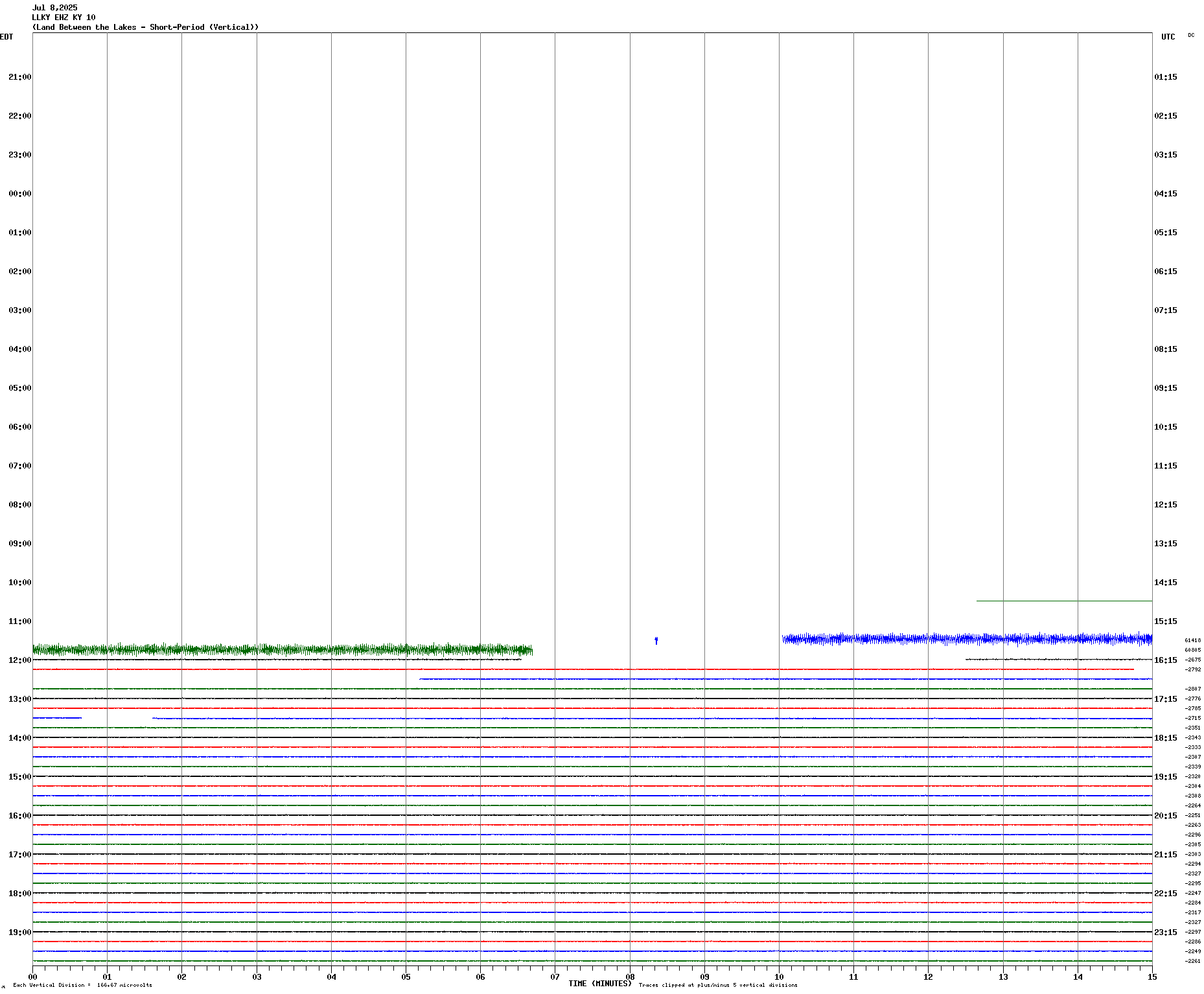This screenshot has height=994, width=1204.
Task: Click the 'Traces clipped' footer note
Action: point(717,985)
